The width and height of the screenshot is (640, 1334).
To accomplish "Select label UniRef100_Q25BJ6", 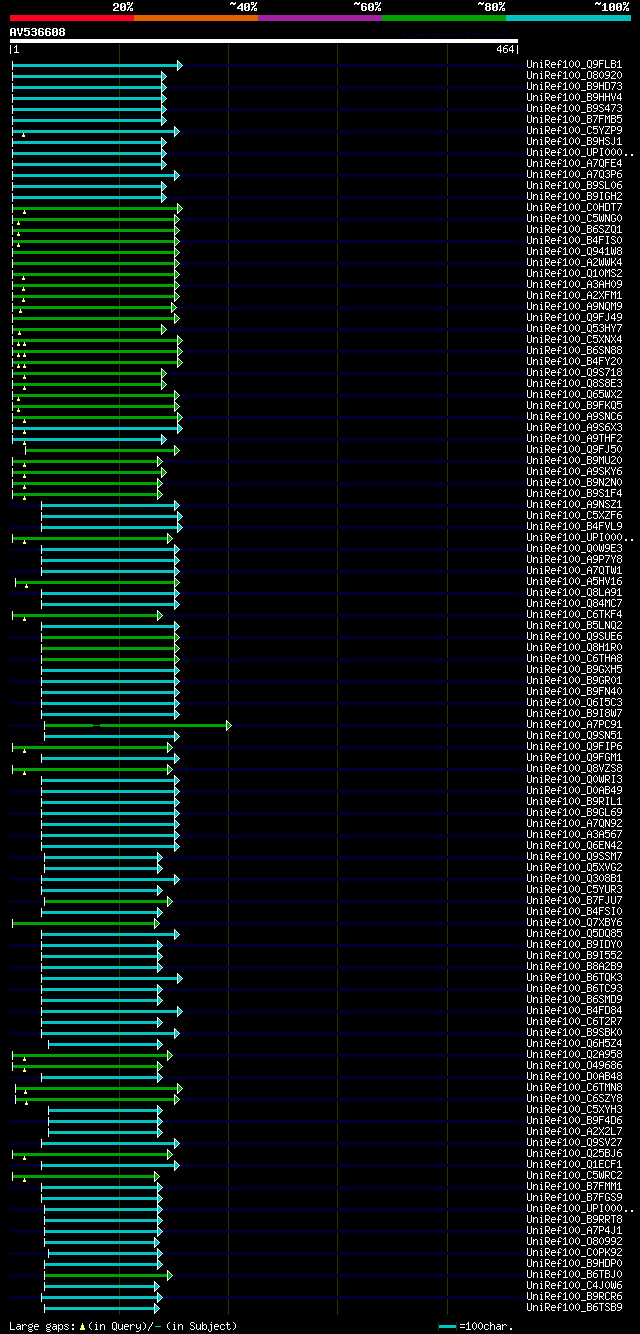I will pyautogui.click(x=575, y=1153).
